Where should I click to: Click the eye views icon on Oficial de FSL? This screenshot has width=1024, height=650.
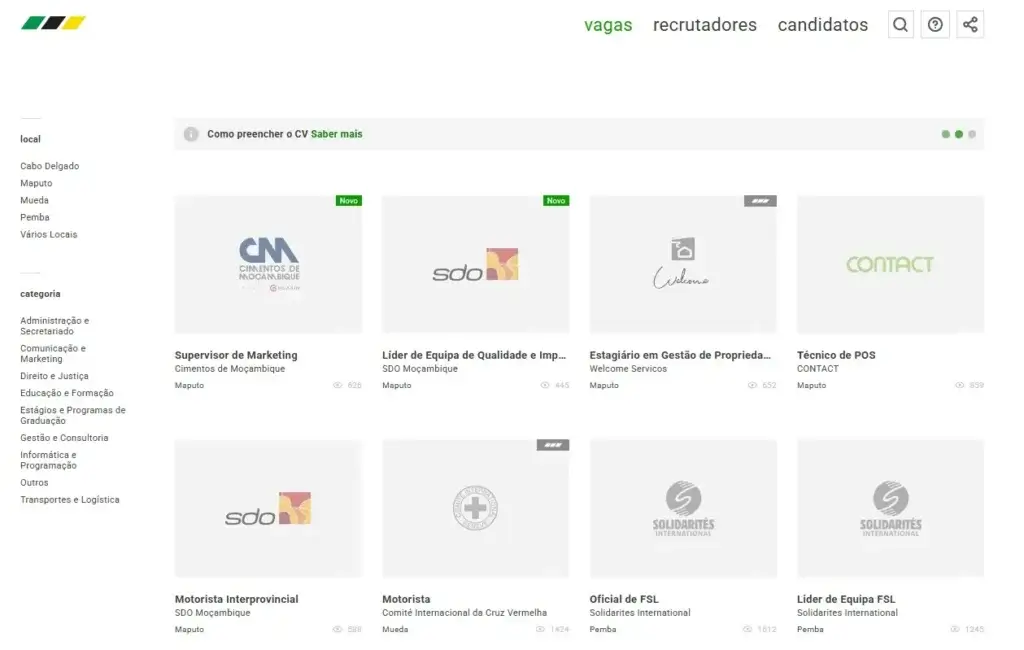(747, 630)
